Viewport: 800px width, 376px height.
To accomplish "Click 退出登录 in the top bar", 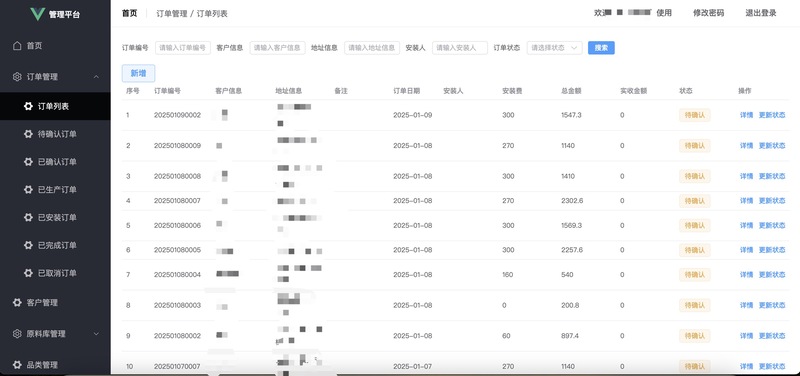I will point(761,13).
